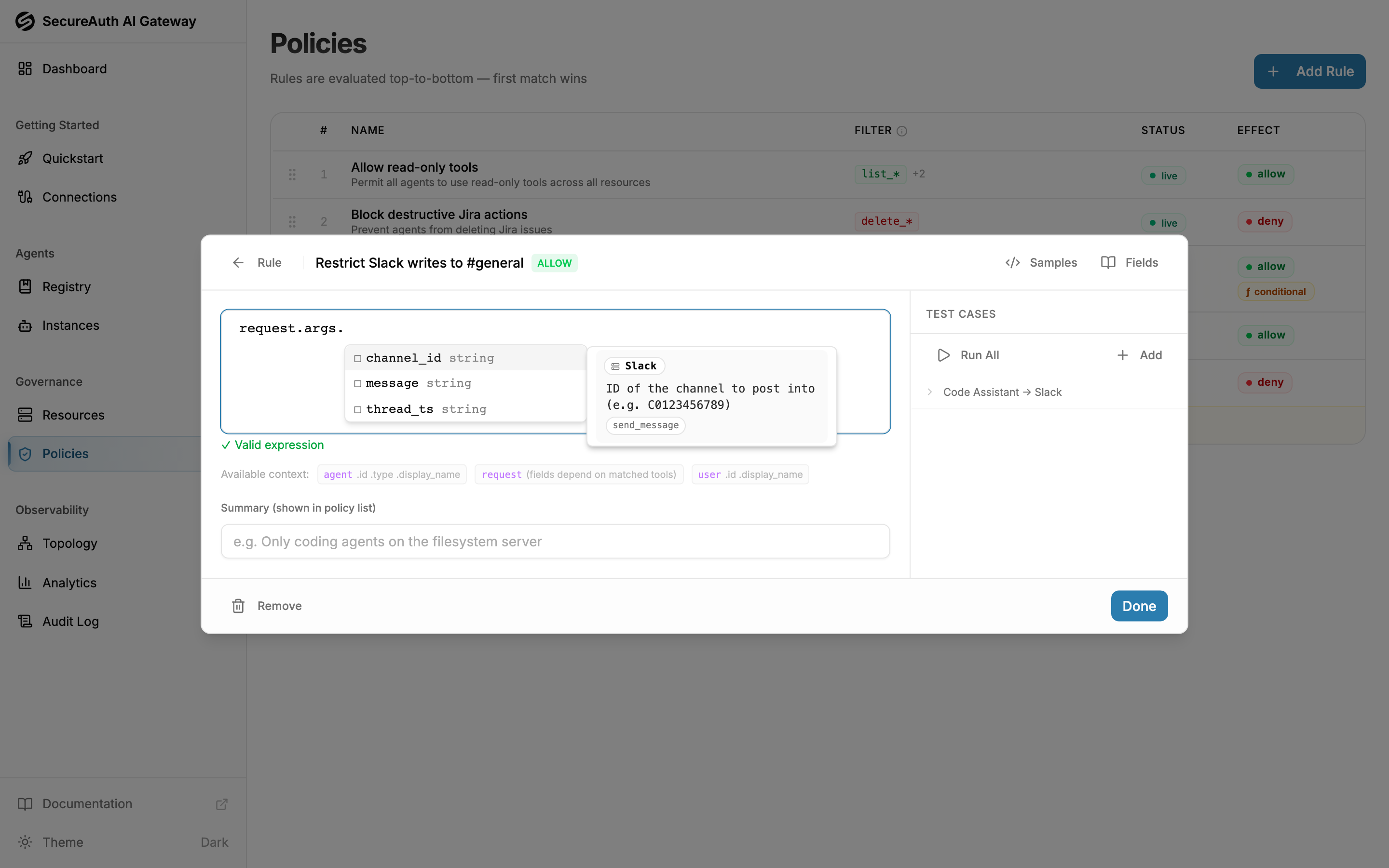Open the Samples code icon button

pyautogui.click(x=1041, y=262)
